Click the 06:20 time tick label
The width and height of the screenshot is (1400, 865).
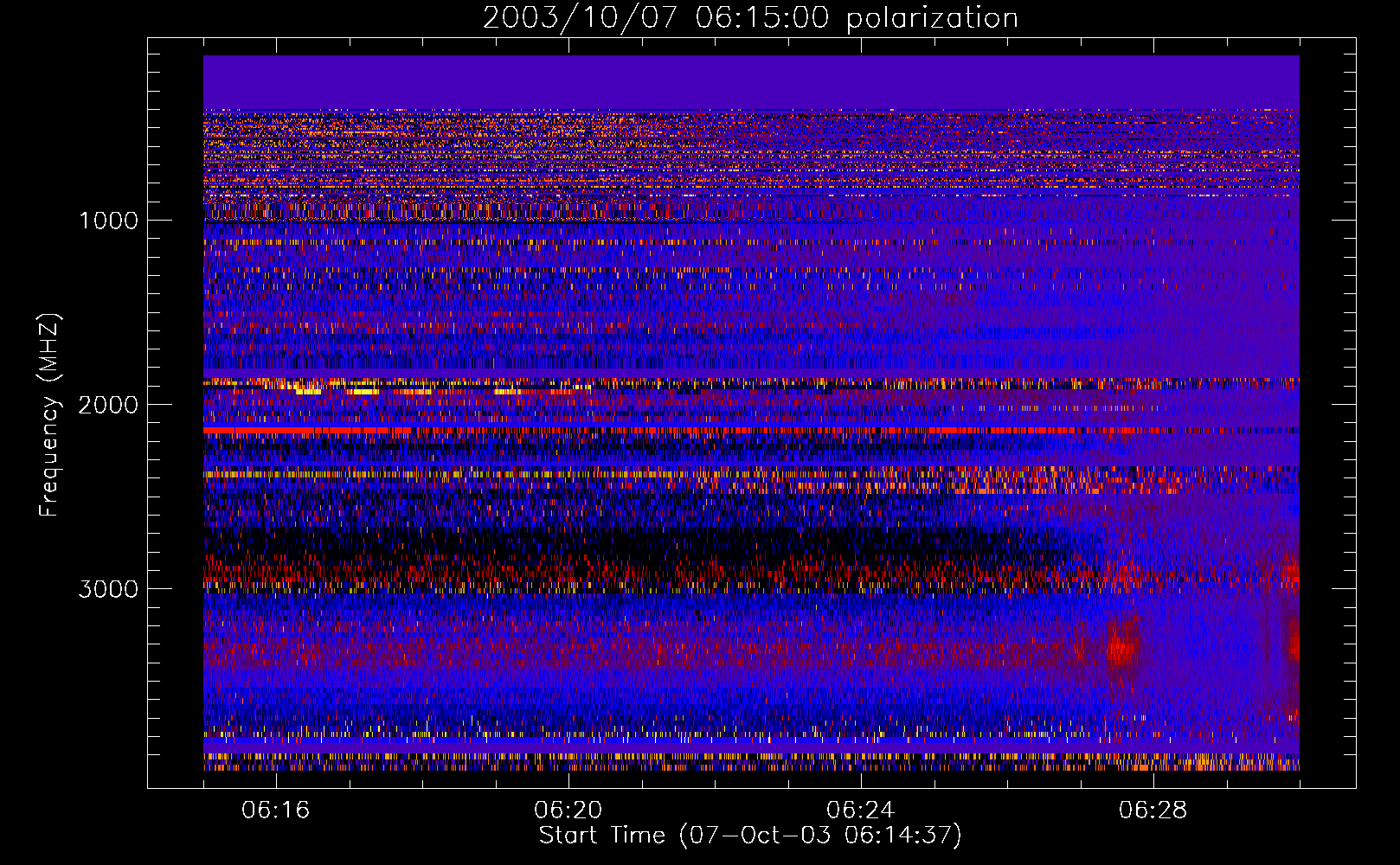click(x=568, y=810)
